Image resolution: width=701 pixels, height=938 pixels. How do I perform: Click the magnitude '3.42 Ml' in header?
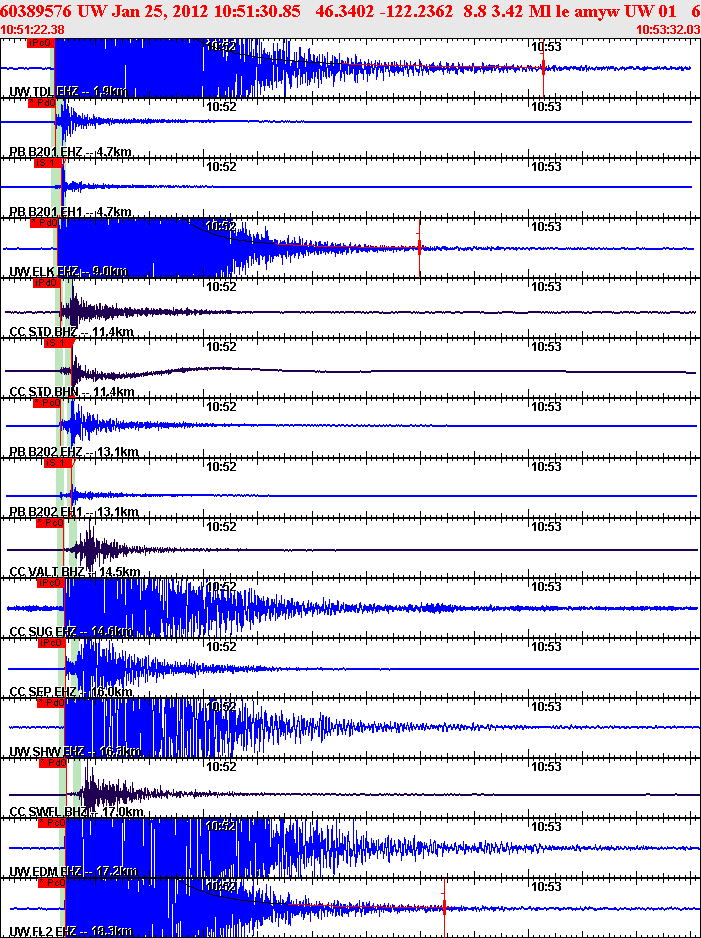tap(522, 12)
